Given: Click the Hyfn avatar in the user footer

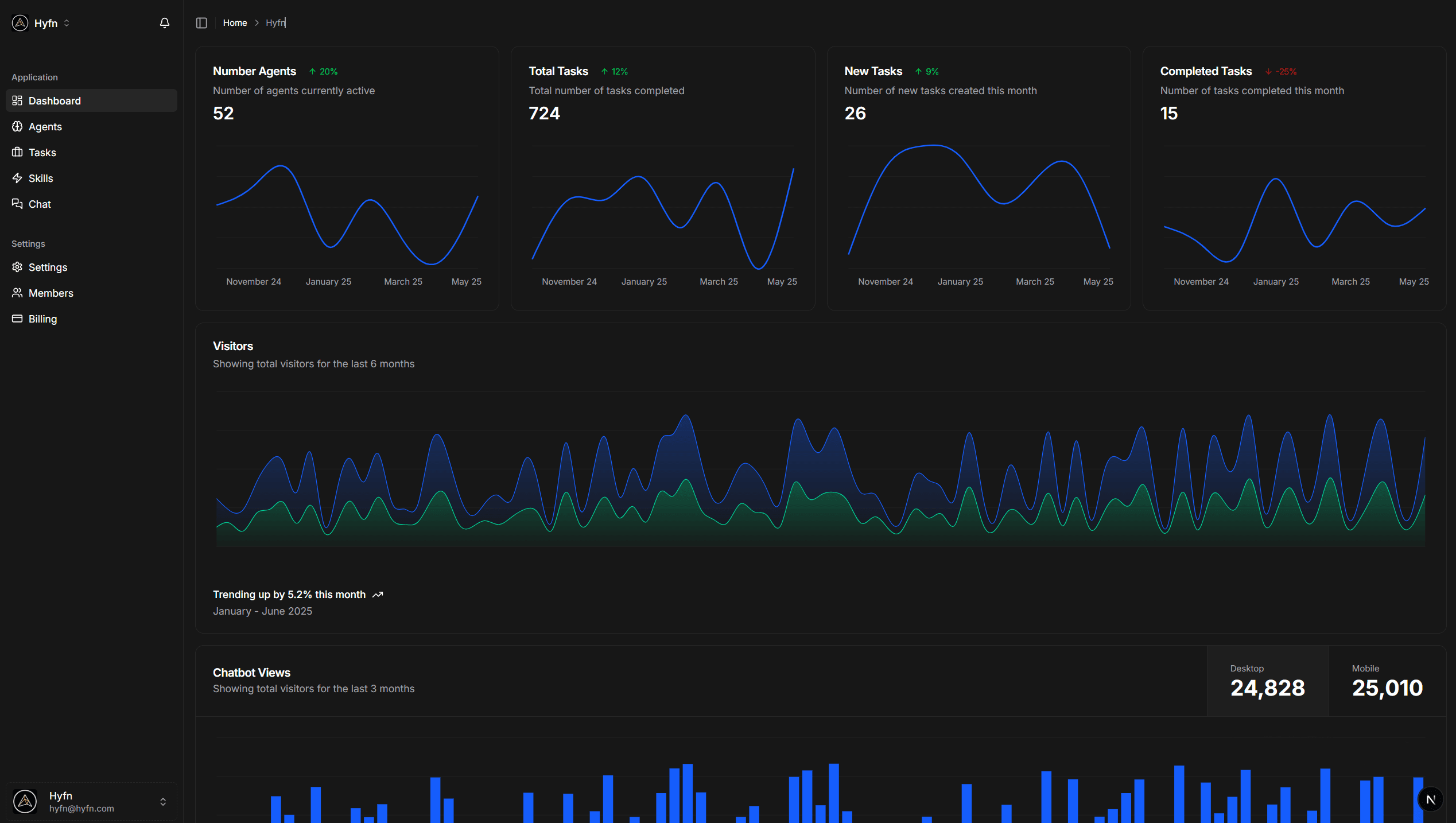Looking at the screenshot, I should pyautogui.click(x=25, y=801).
